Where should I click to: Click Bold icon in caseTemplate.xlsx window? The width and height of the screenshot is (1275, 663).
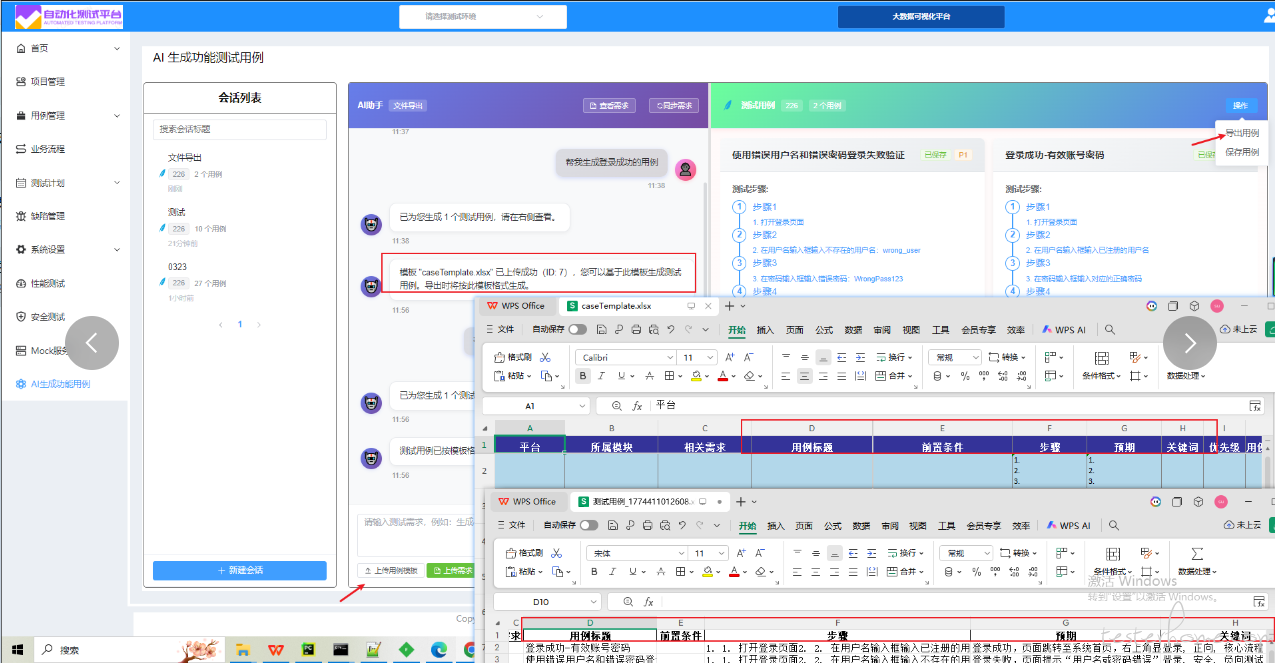tap(583, 376)
